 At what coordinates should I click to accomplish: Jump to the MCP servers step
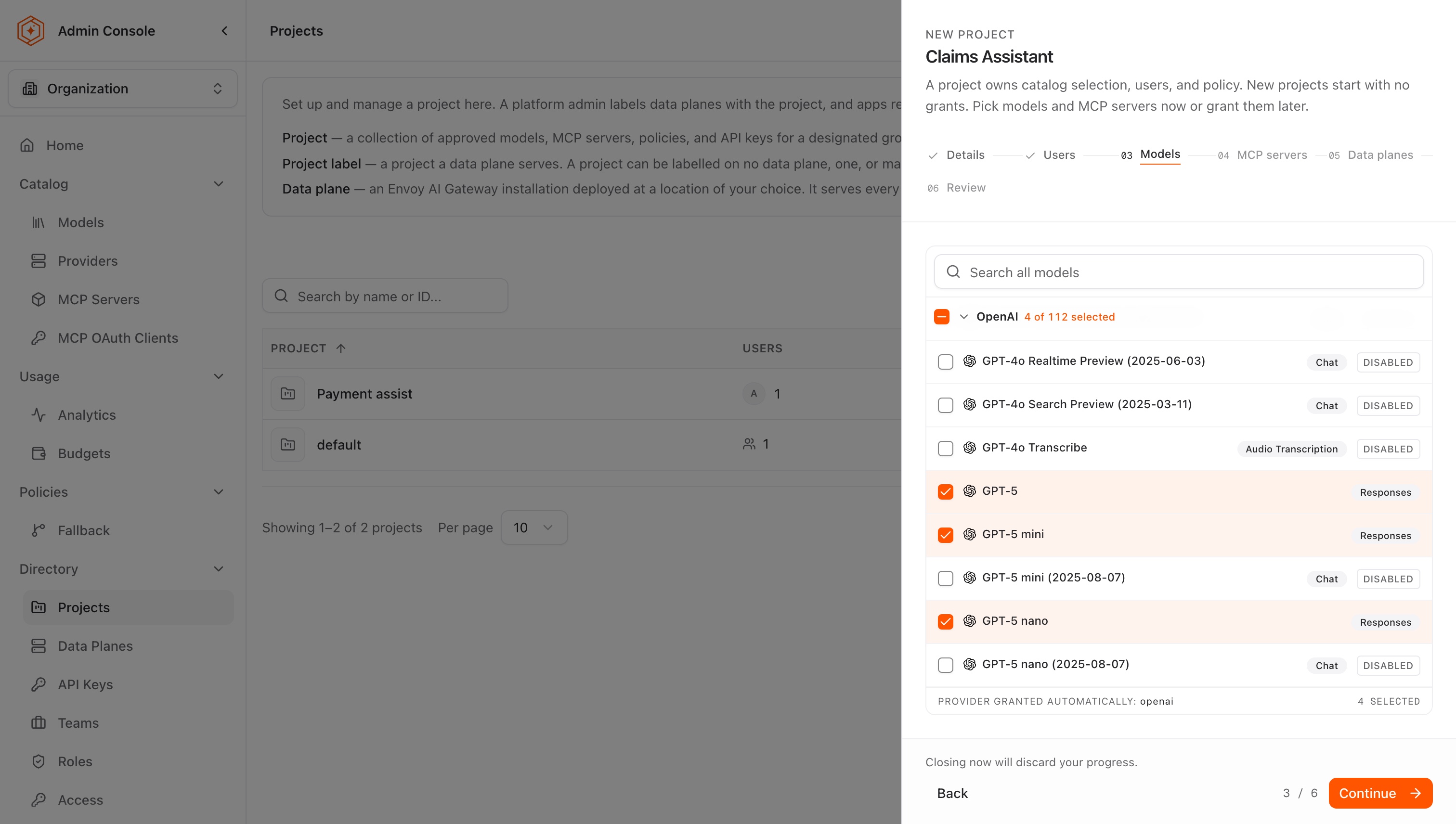point(1262,155)
